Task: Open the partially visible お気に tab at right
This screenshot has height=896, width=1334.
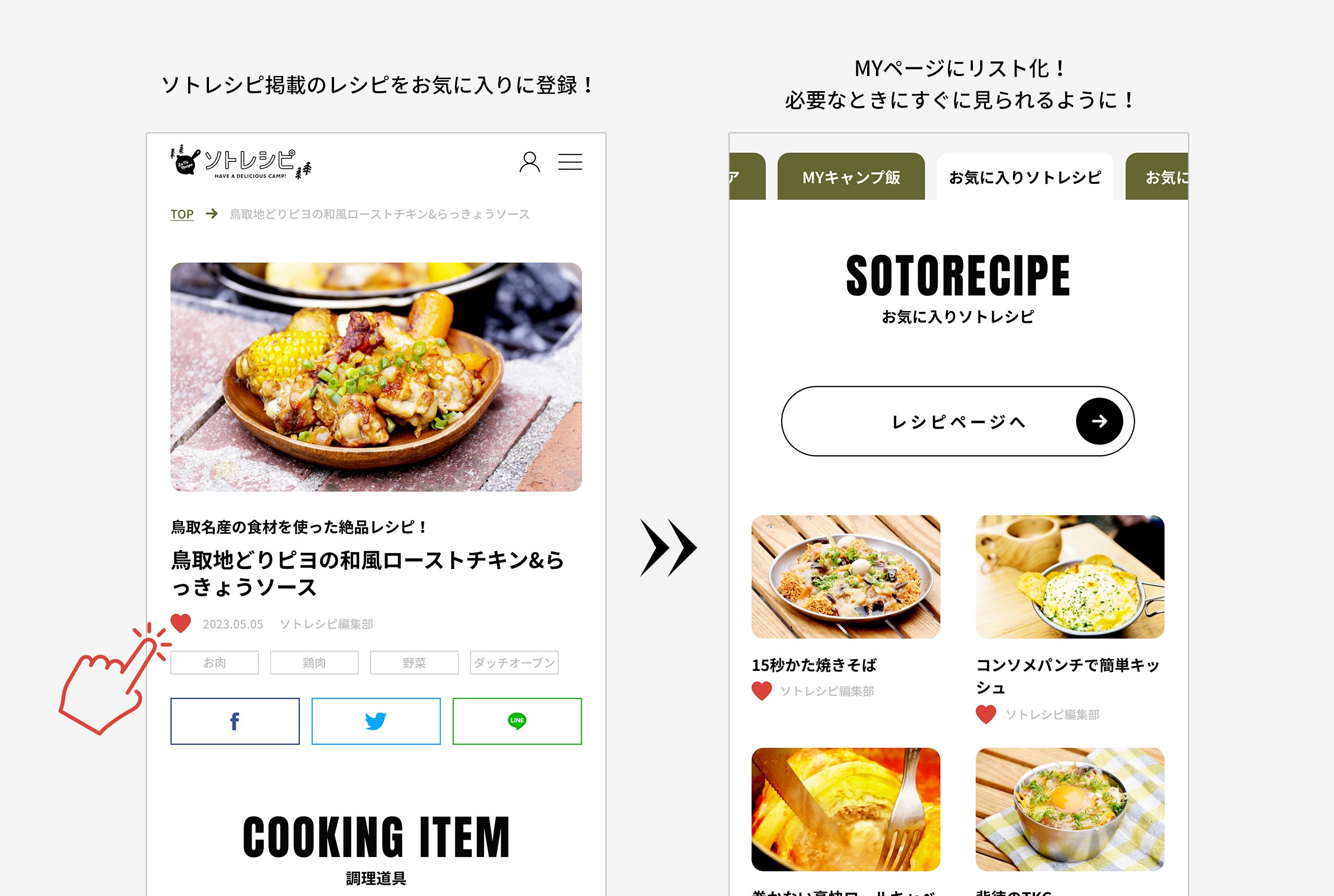Action: pyautogui.click(x=1157, y=177)
